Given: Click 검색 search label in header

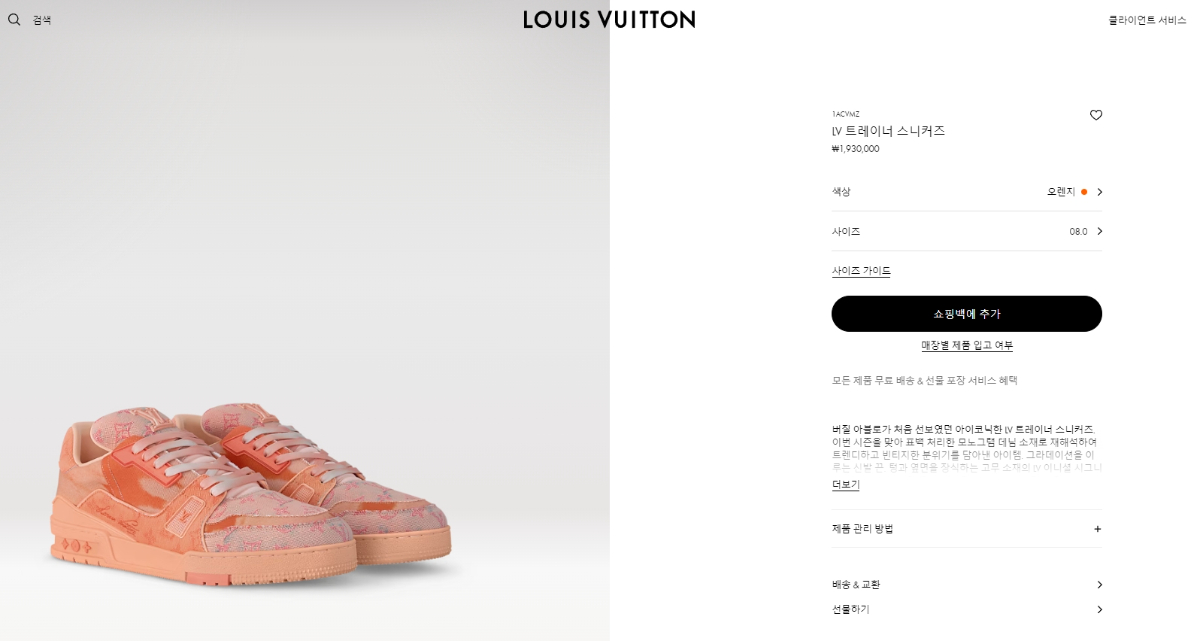Looking at the screenshot, I should tap(42, 20).
